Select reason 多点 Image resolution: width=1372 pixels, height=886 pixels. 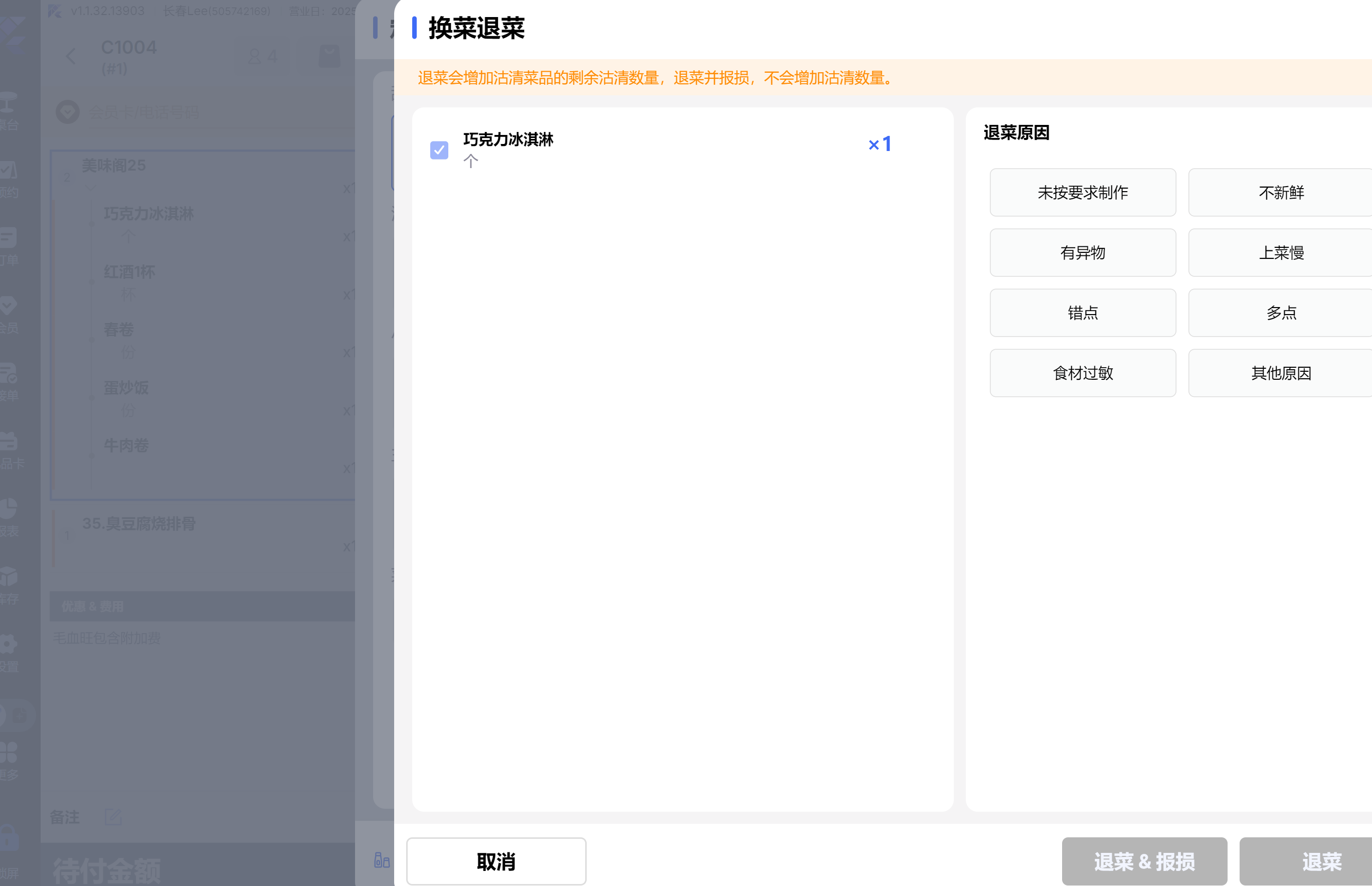[1280, 313]
